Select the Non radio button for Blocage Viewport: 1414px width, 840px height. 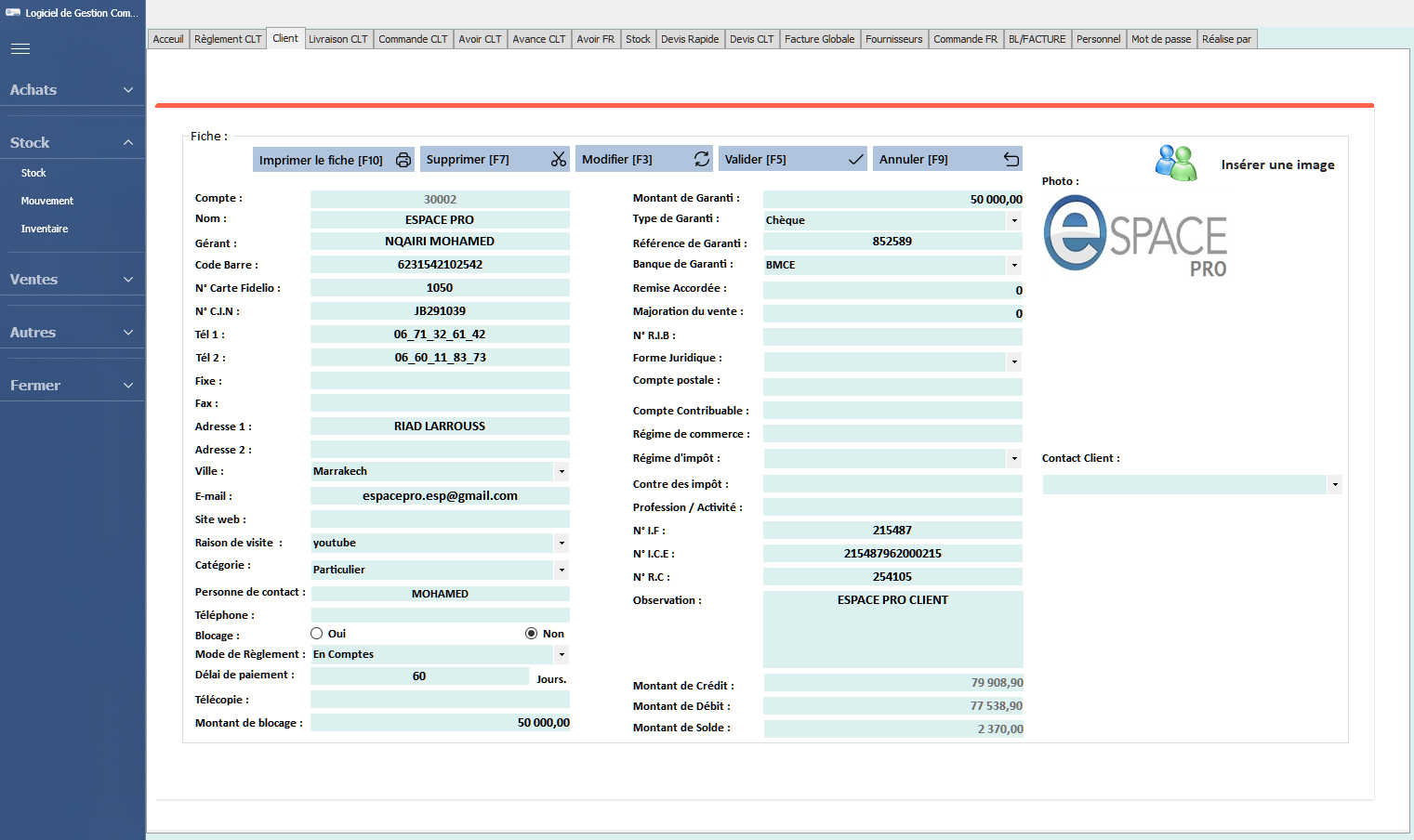click(x=531, y=634)
